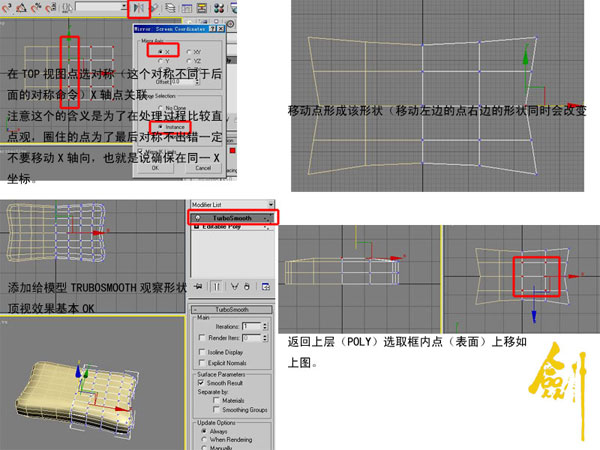Click the Angle Snap toggle icon
The height and width of the screenshot is (450, 600).
[x=21, y=8]
